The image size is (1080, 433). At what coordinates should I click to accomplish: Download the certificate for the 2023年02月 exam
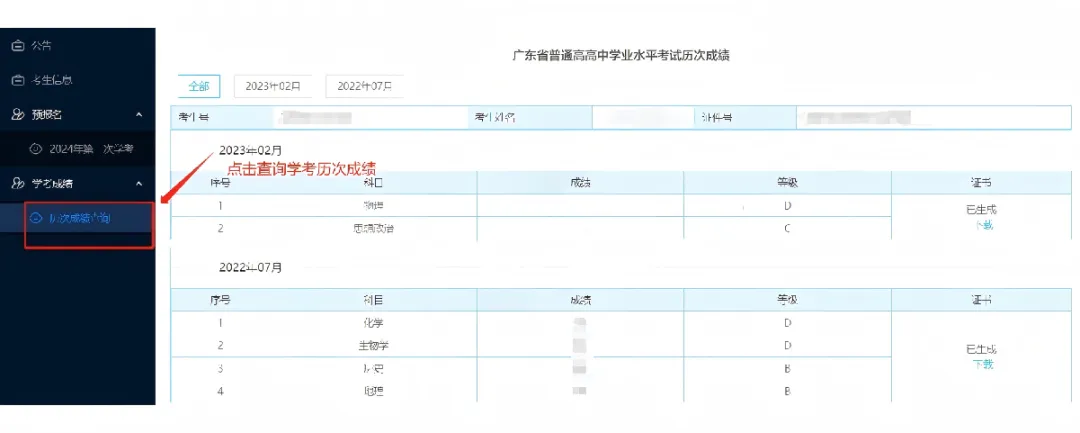(983, 225)
